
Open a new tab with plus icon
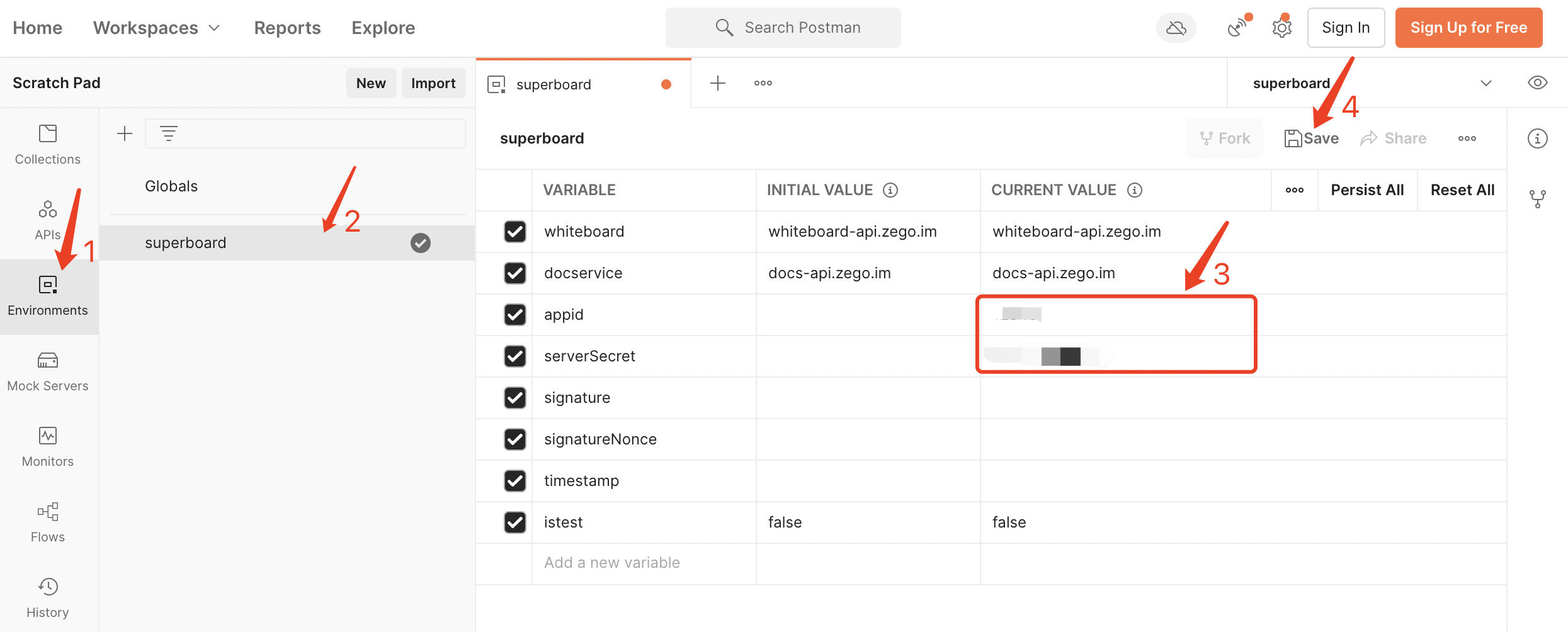tap(718, 83)
